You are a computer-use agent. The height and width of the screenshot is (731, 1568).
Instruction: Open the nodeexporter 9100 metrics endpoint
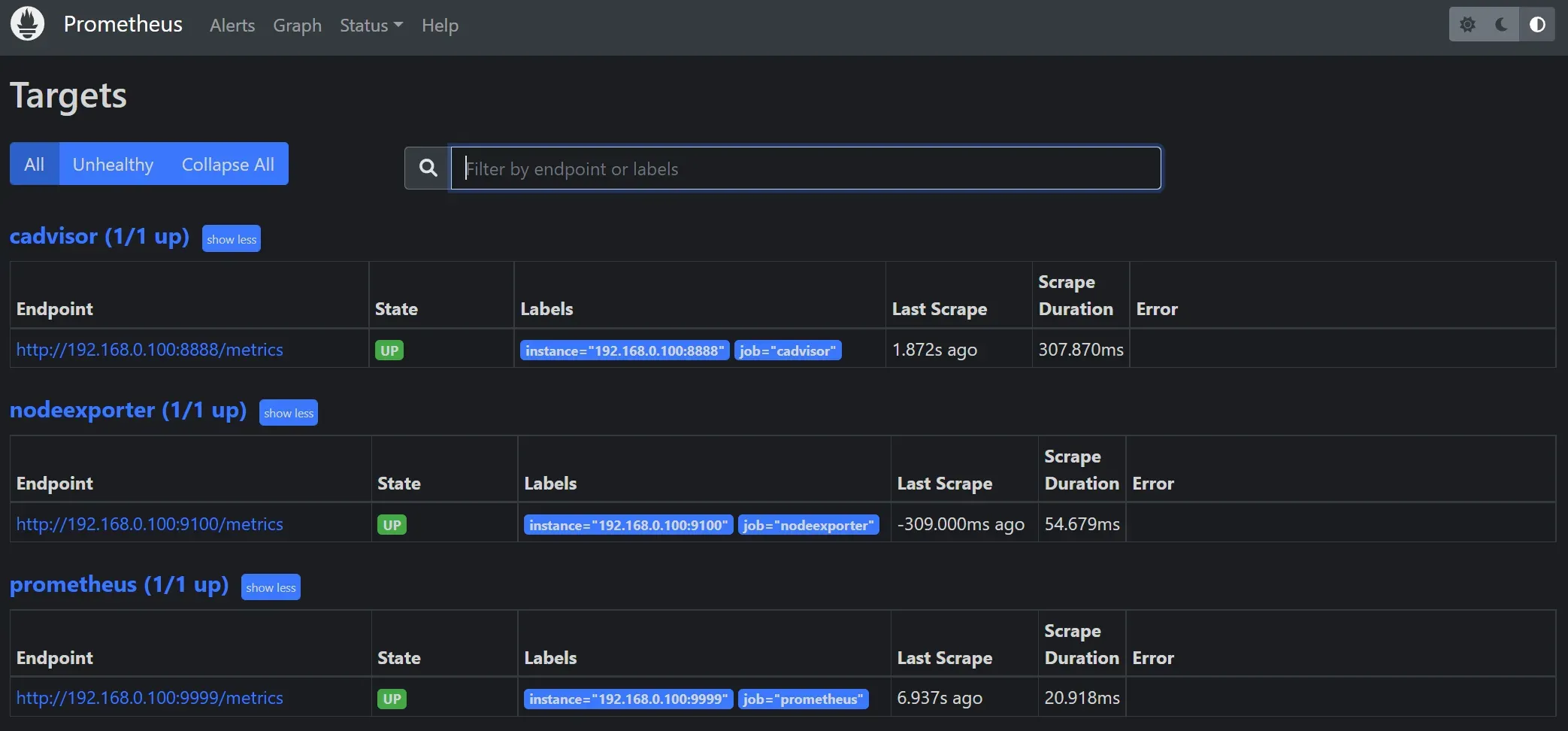tap(150, 524)
